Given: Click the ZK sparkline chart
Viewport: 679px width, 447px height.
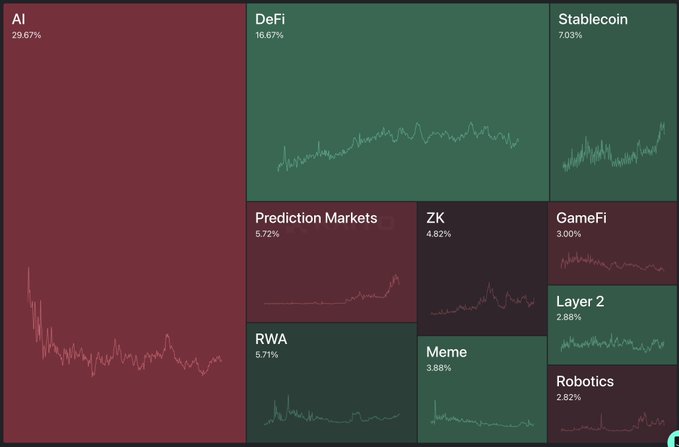Looking at the screenshot, I should coord(482,300).
